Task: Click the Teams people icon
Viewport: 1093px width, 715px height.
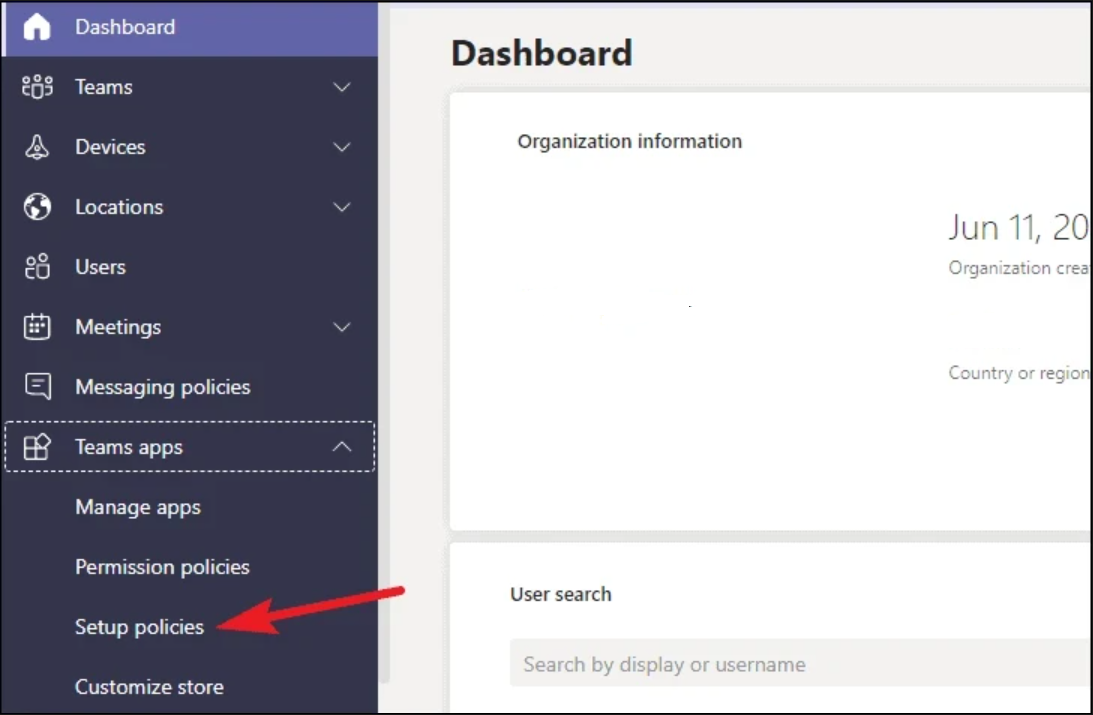Action: tap(37, 87)
